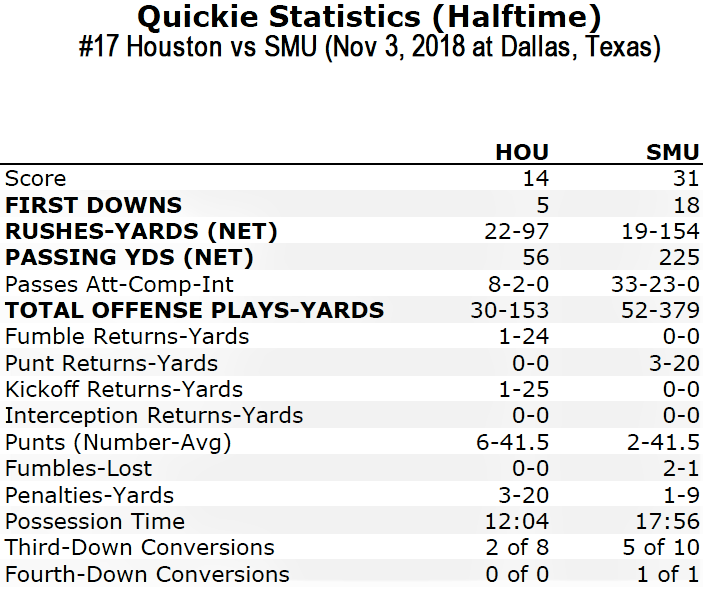Select the Fourth-Down Conversions label
This screenshot has width=703, height=593.
click(147, 574)
